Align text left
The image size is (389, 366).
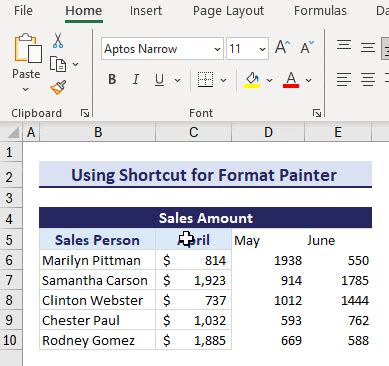344,79
